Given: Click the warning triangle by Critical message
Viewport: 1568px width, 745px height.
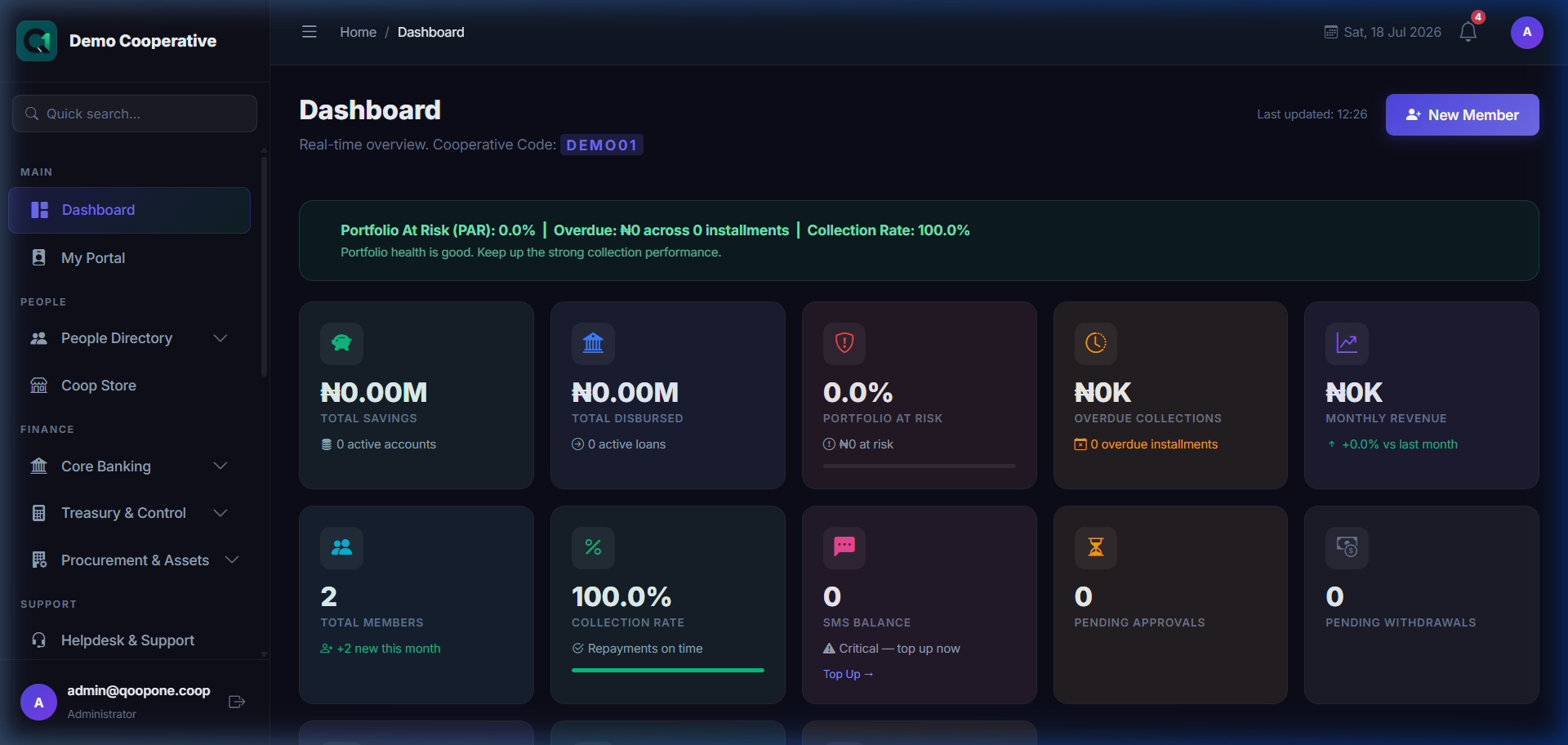Looking at the screenshot, I should tap(829, 649).
